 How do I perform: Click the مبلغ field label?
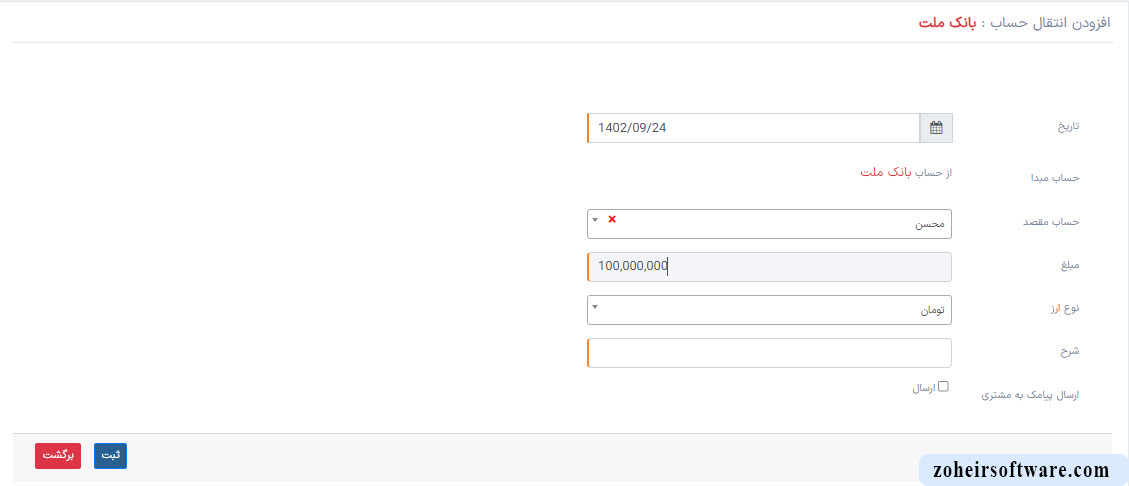pos(1069,266)
